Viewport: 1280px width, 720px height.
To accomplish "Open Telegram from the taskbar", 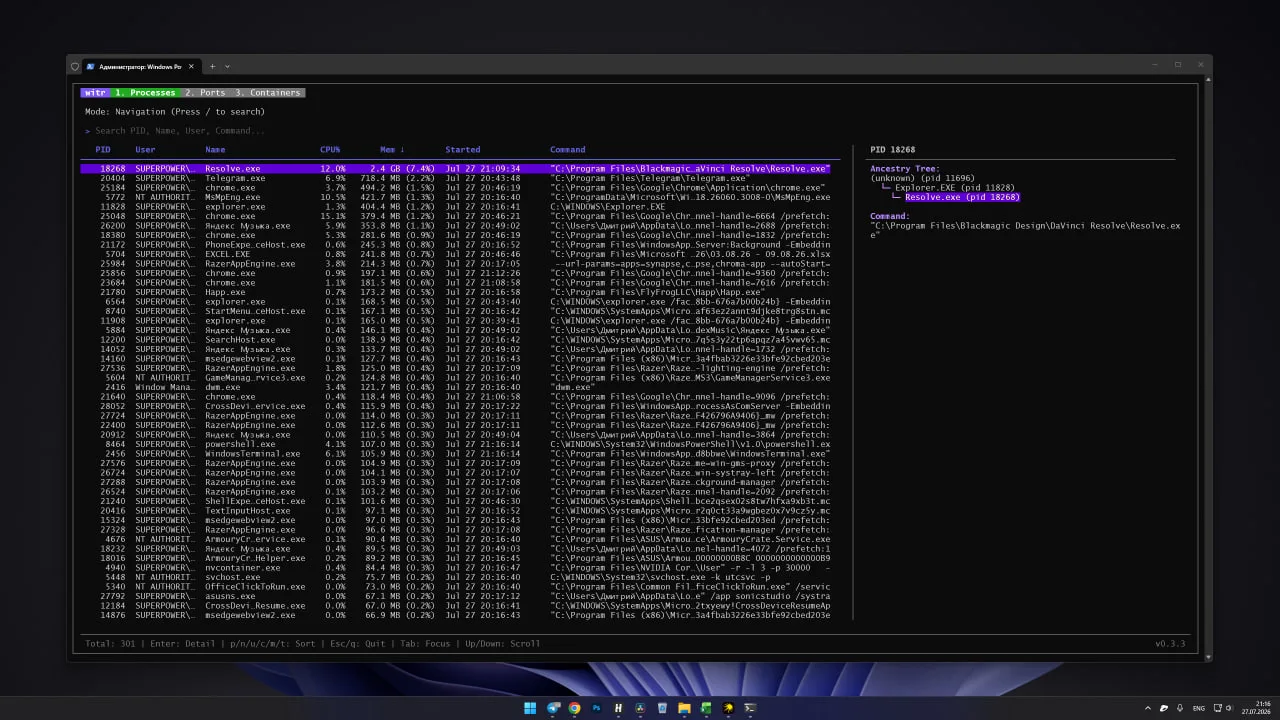I will click(553, 708).
